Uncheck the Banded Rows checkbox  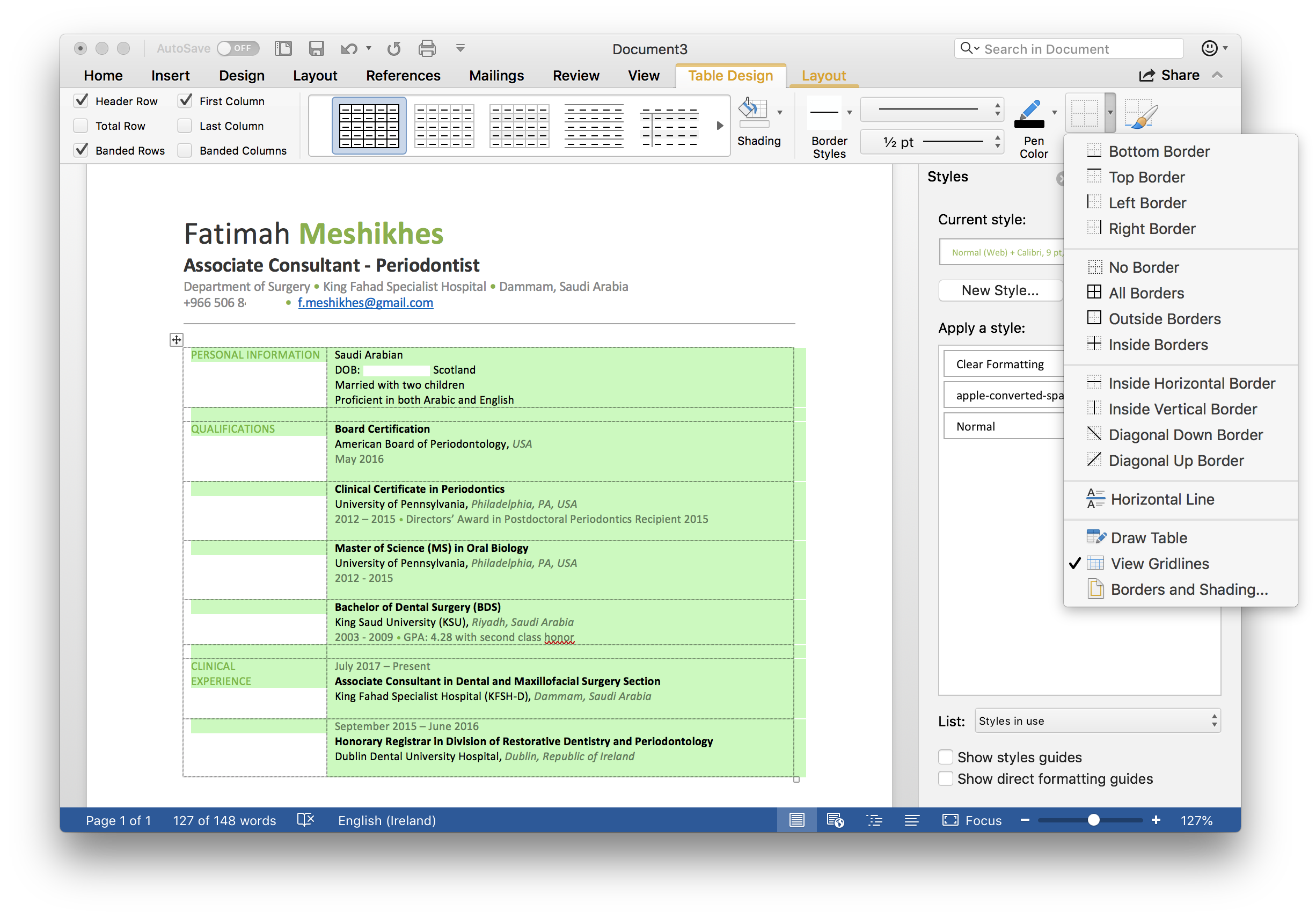pyautogui.click(x=82, y=150)
